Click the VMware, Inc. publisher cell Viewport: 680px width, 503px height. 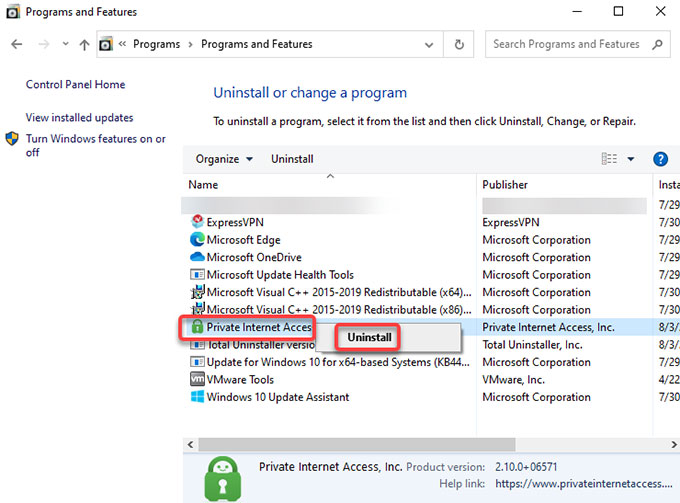513,380
